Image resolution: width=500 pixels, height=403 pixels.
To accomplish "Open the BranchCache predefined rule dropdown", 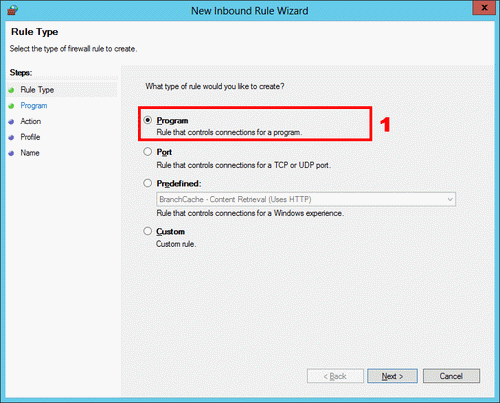I will [x=306, y=199].
